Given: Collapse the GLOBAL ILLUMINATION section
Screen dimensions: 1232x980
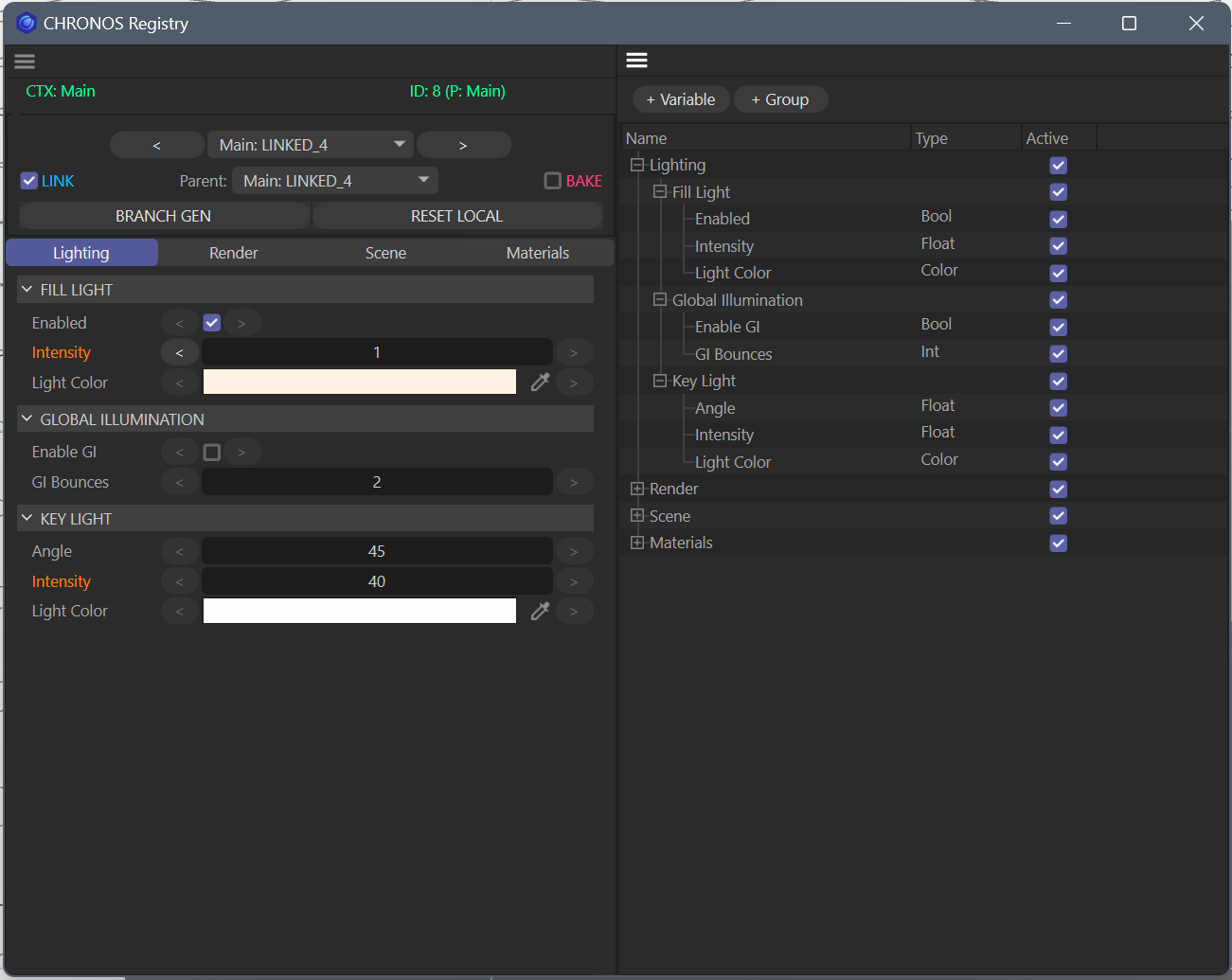Looking at the screenshot, I should 27,419.
